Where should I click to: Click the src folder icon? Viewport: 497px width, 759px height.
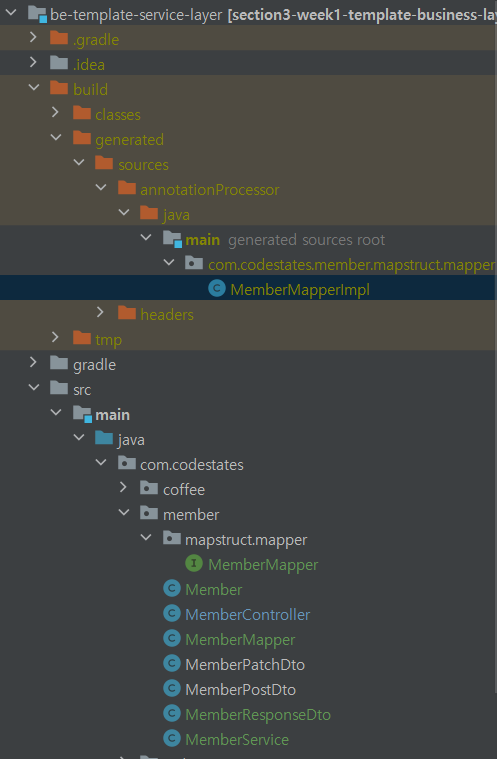(59, 389)
